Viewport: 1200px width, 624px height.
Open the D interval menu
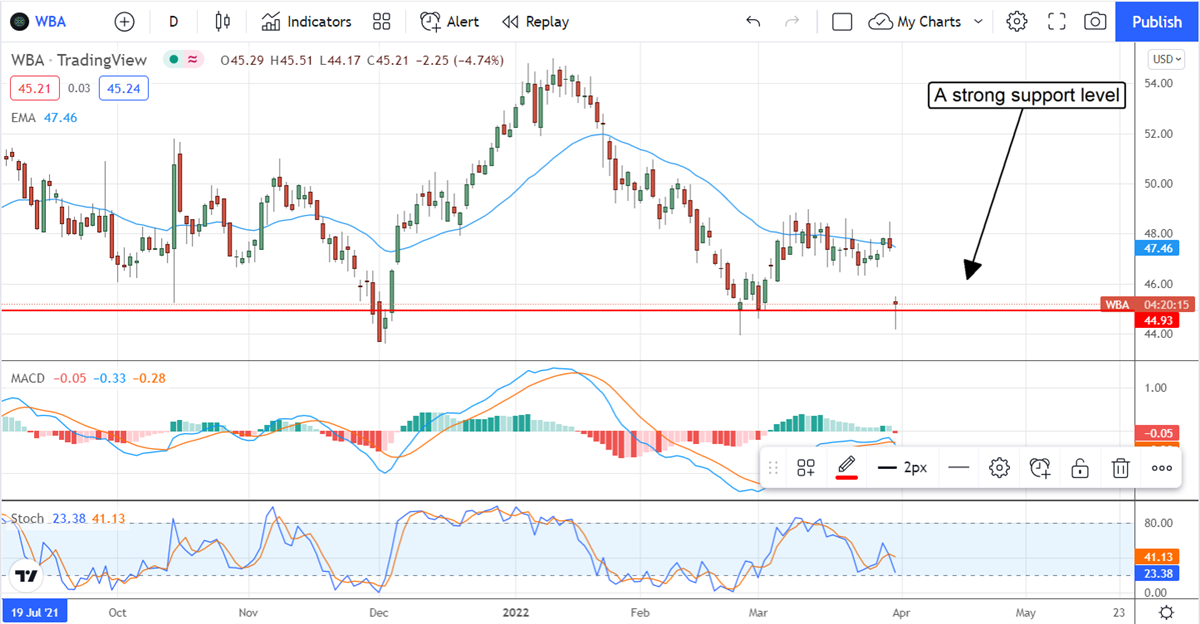click(174, 21)
